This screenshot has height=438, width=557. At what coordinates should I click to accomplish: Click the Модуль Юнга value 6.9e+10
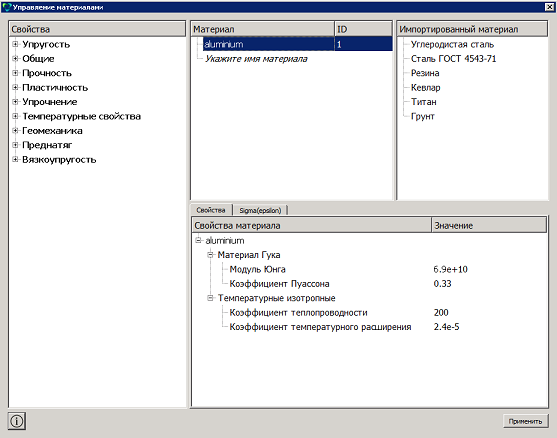click(x=450, y=269)
